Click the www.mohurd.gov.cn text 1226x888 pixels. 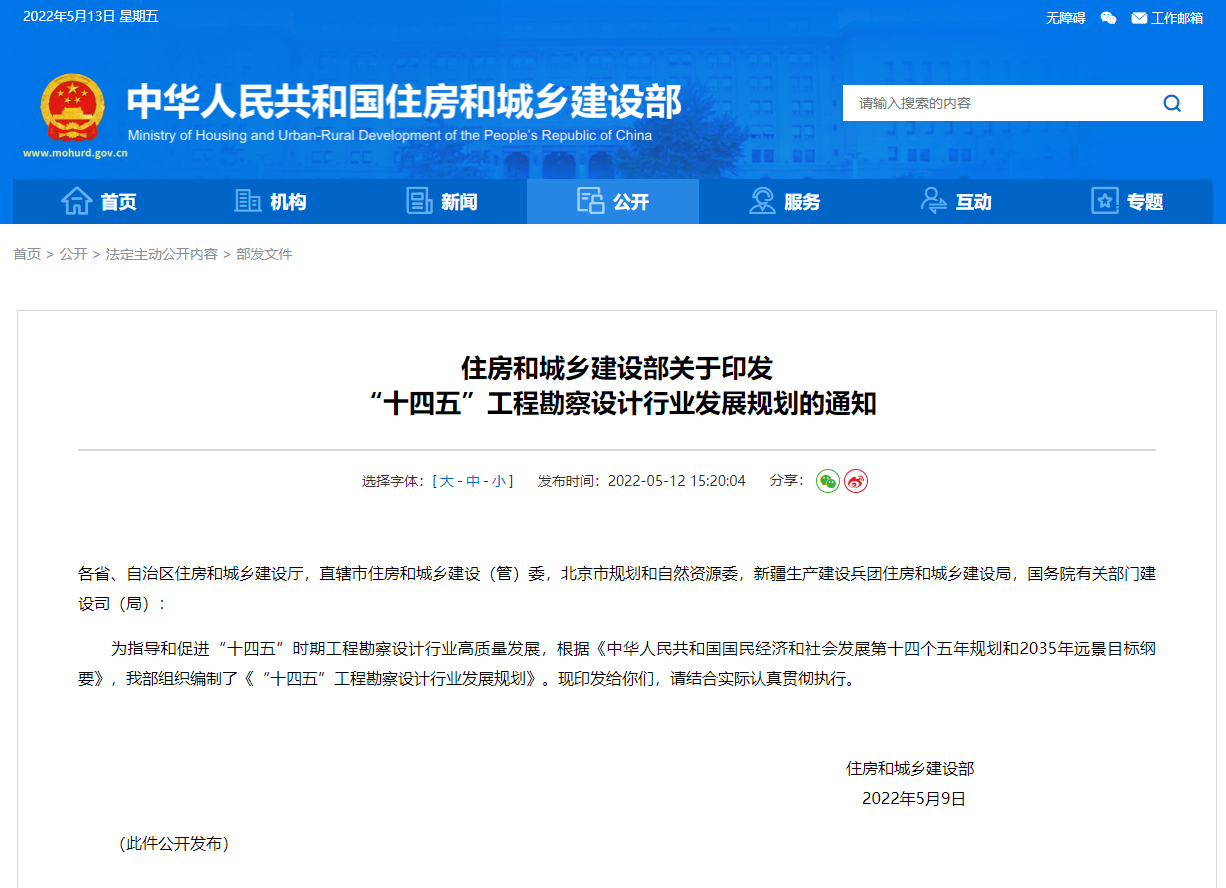click(x=75, y=153)
